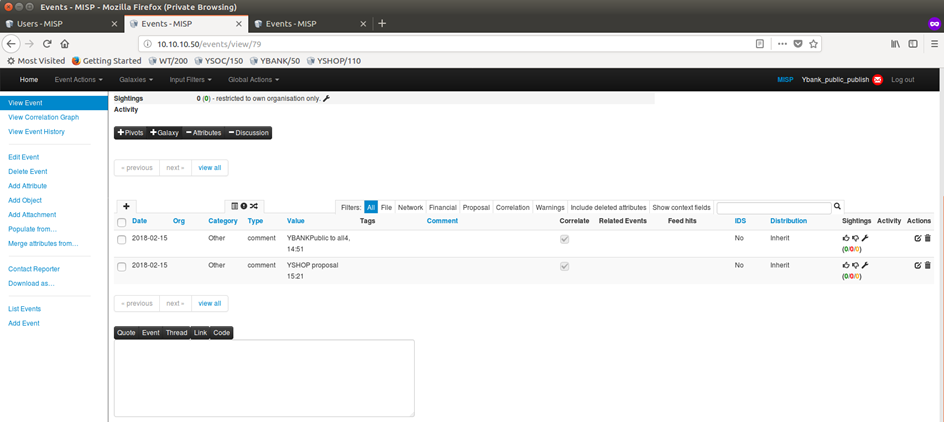The image size is (944, 422).
Task: Select the Correlation attribute filter
Action: click(512, 207)
